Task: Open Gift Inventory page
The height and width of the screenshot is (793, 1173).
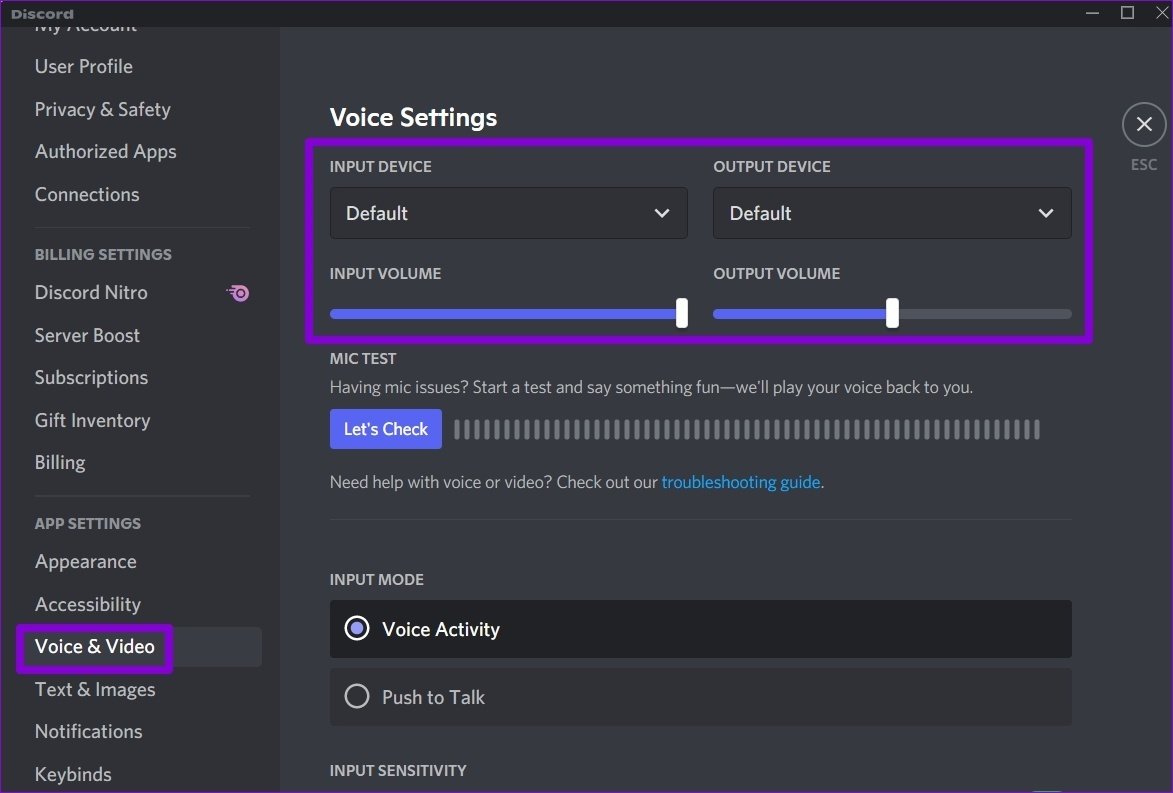Action: pyautogui.click(x=92, y=420)
